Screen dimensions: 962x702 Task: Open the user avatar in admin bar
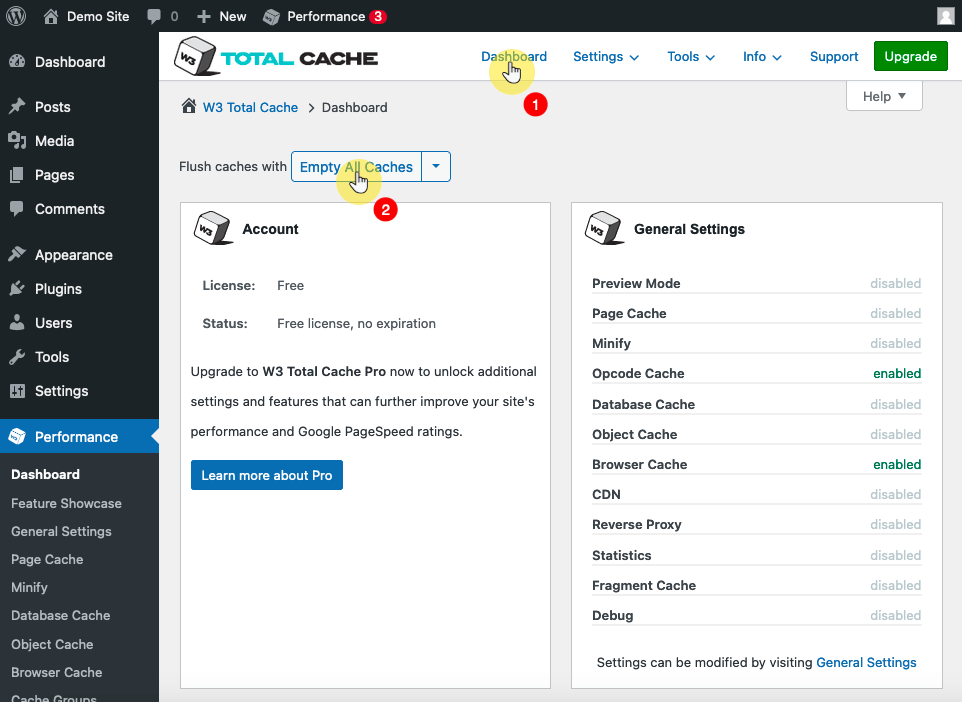[945, 16]
